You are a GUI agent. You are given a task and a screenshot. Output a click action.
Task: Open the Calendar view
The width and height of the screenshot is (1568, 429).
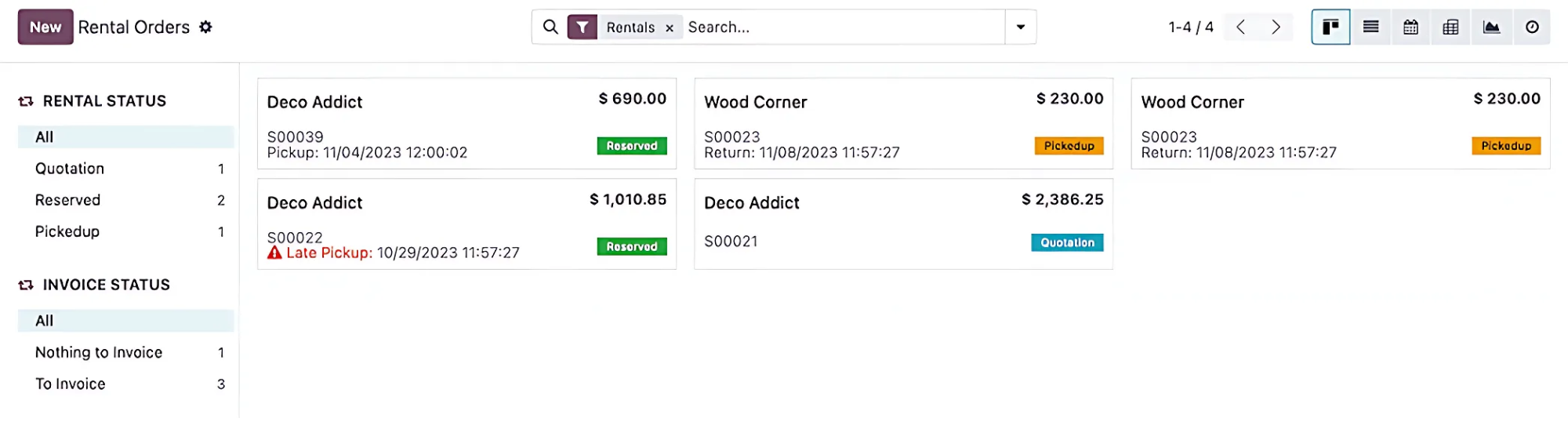[x=1410, y=27]
